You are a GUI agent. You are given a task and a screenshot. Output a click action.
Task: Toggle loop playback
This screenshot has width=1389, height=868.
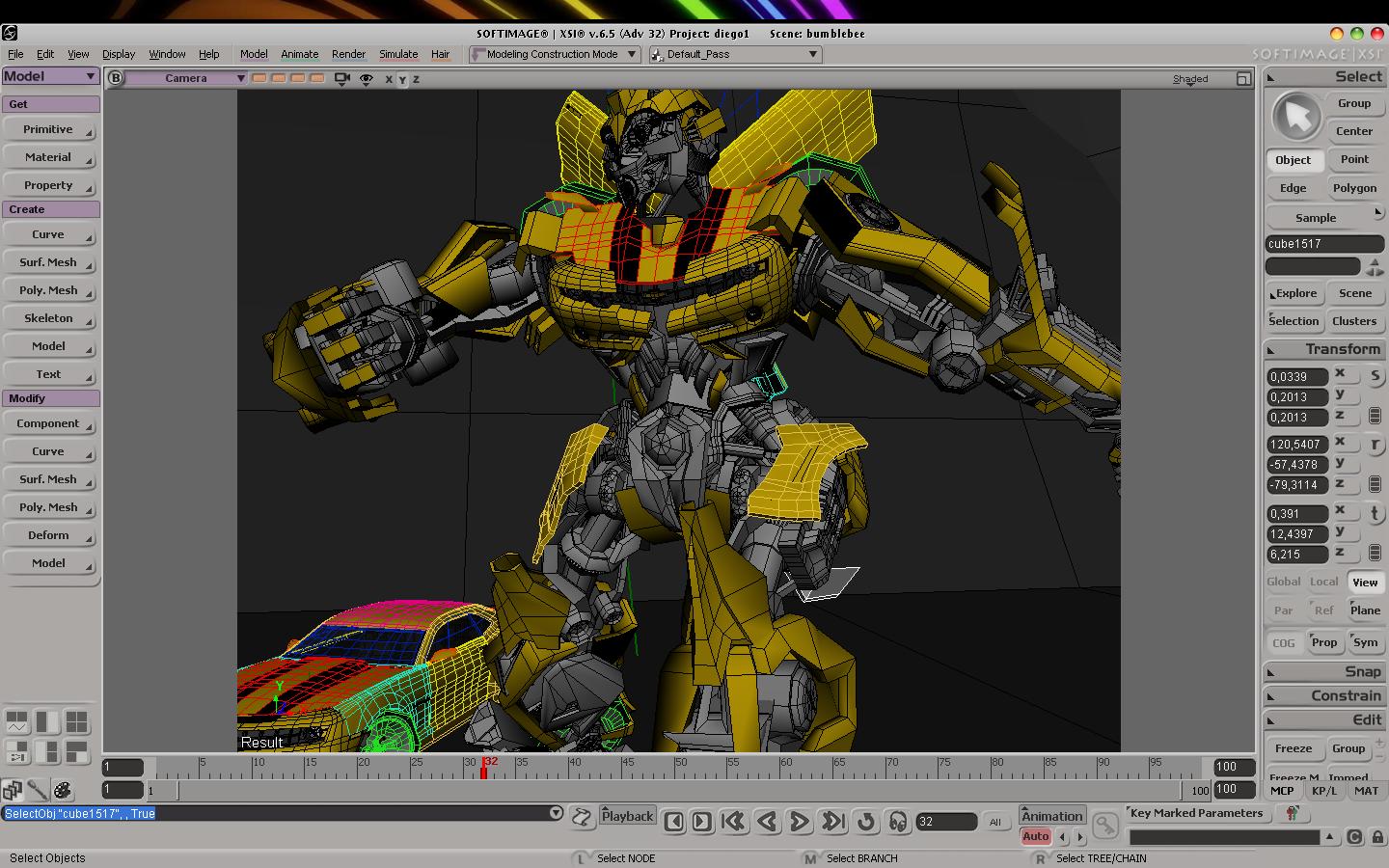pyautogui.click(x=866, y=821)
